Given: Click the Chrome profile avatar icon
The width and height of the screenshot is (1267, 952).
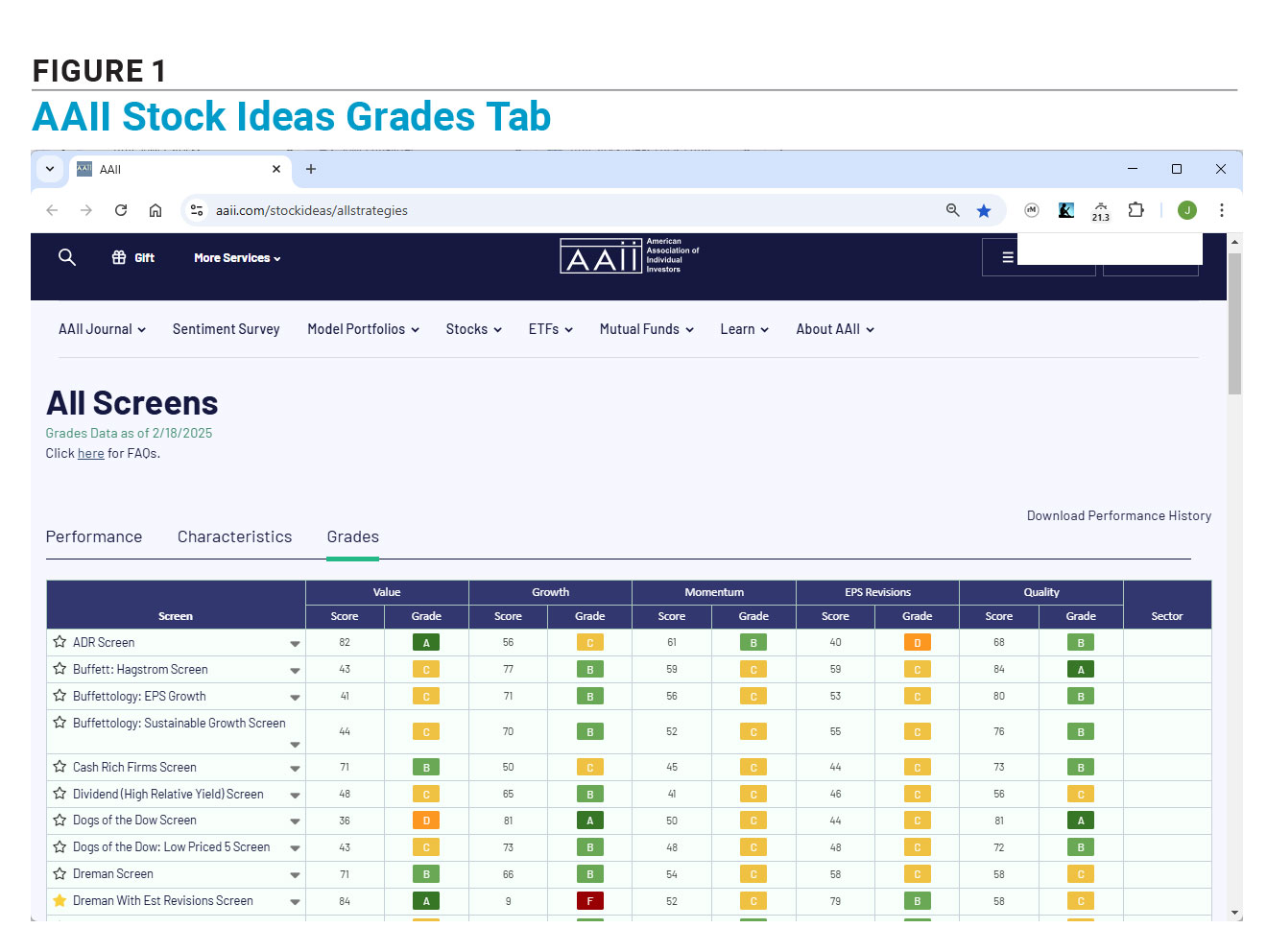Looking at the screenshot, I should click(x=1187, y=210).
